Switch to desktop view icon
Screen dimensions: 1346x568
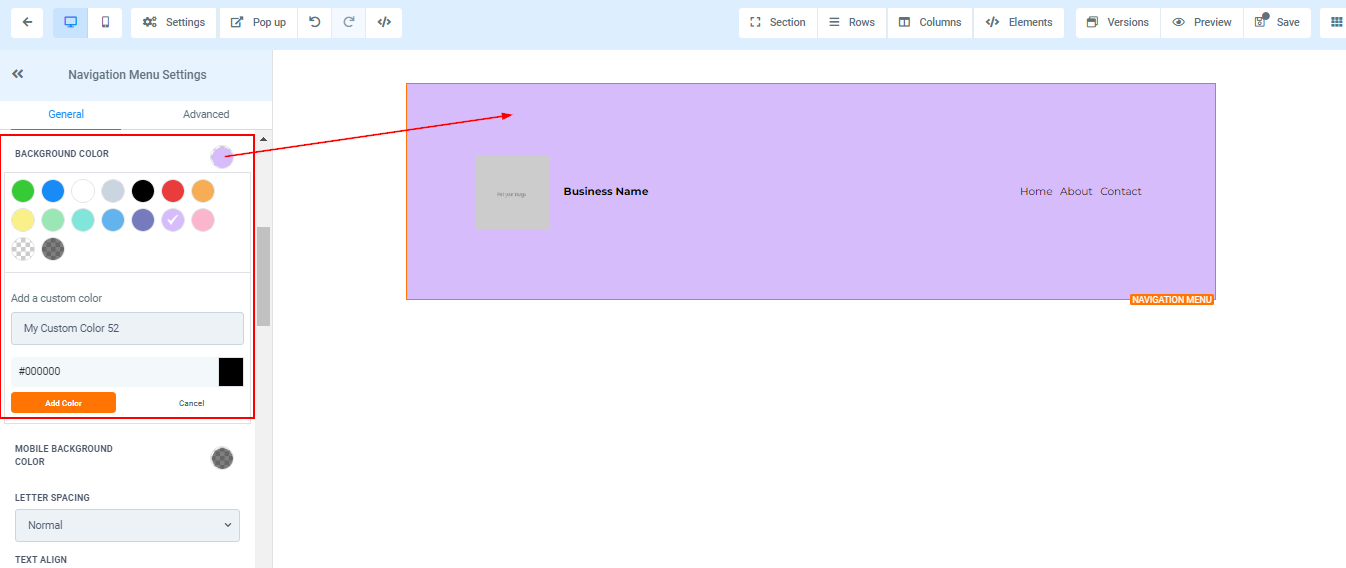[x=70, y=22]
